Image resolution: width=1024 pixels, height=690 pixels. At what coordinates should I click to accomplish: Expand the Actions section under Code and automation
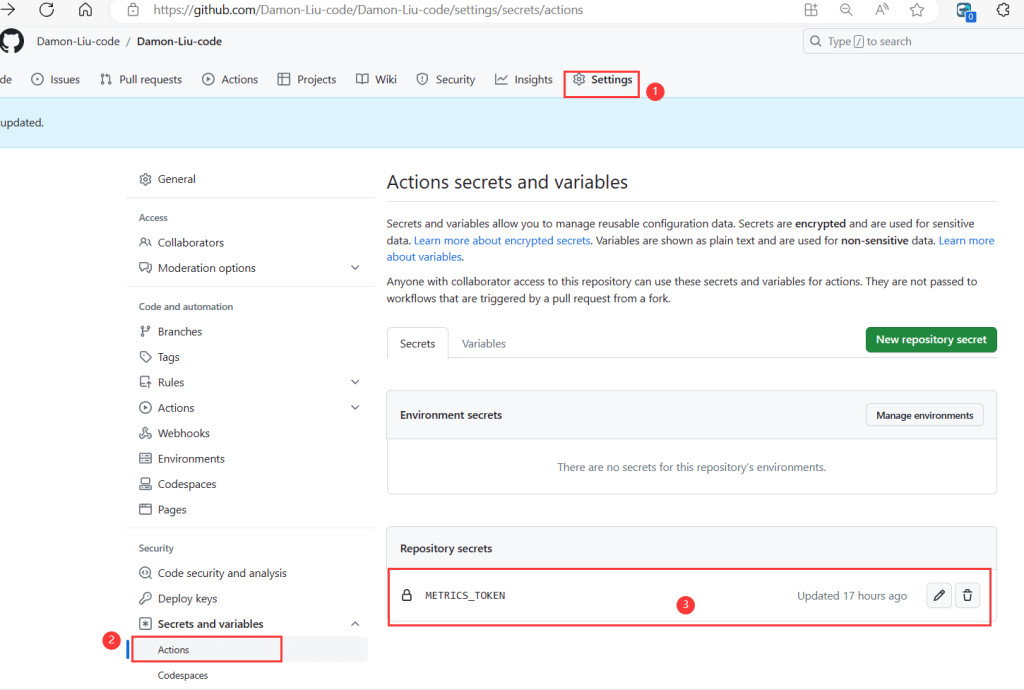355,408
